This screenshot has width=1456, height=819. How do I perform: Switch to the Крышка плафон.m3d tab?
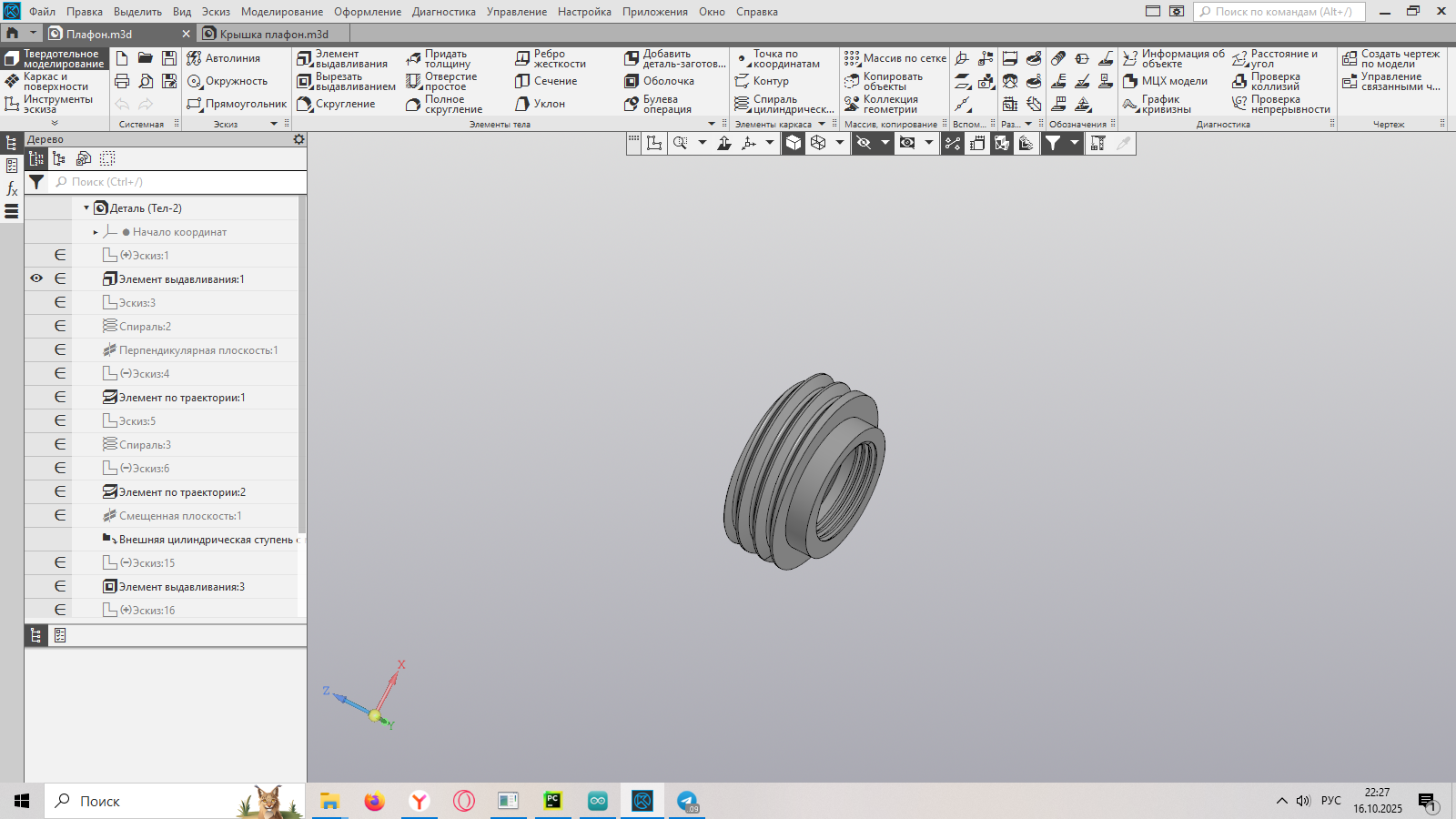[273, 34]
